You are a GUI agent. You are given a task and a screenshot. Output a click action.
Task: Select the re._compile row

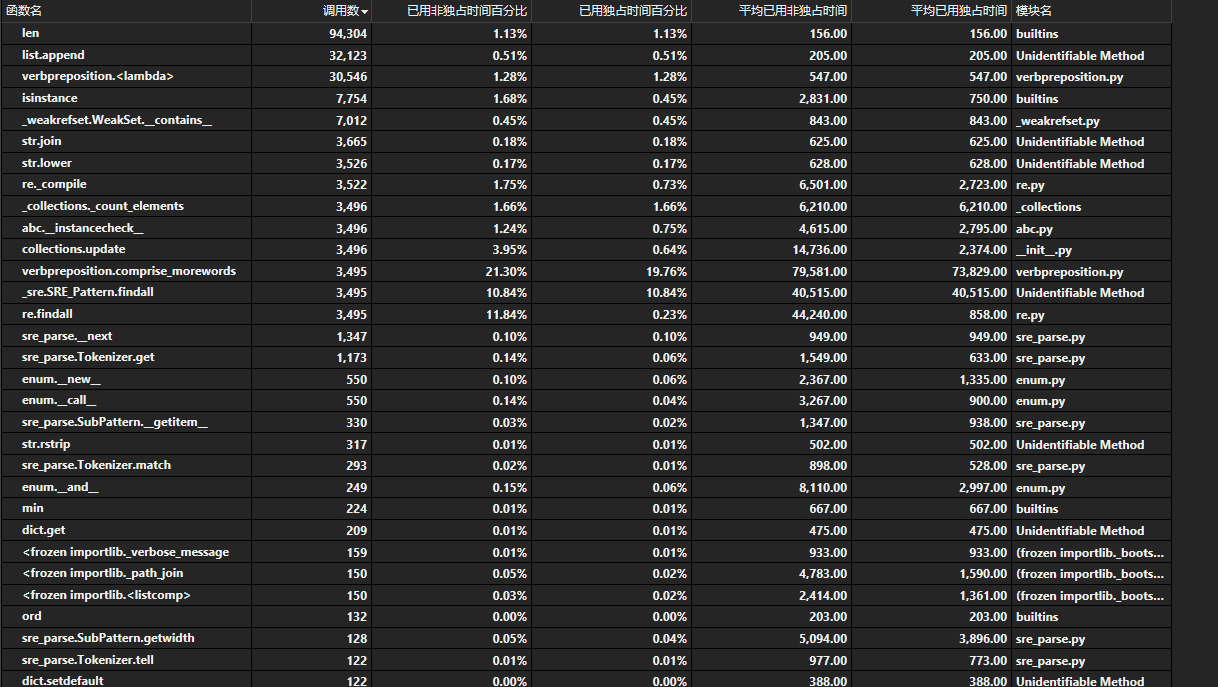pos(54,184)
